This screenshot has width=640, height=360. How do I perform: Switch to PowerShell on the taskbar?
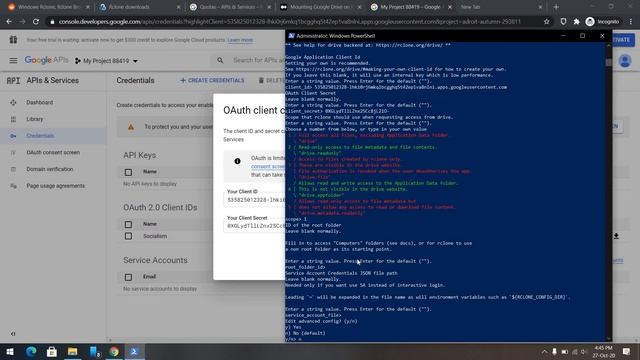tap(135, 351)
